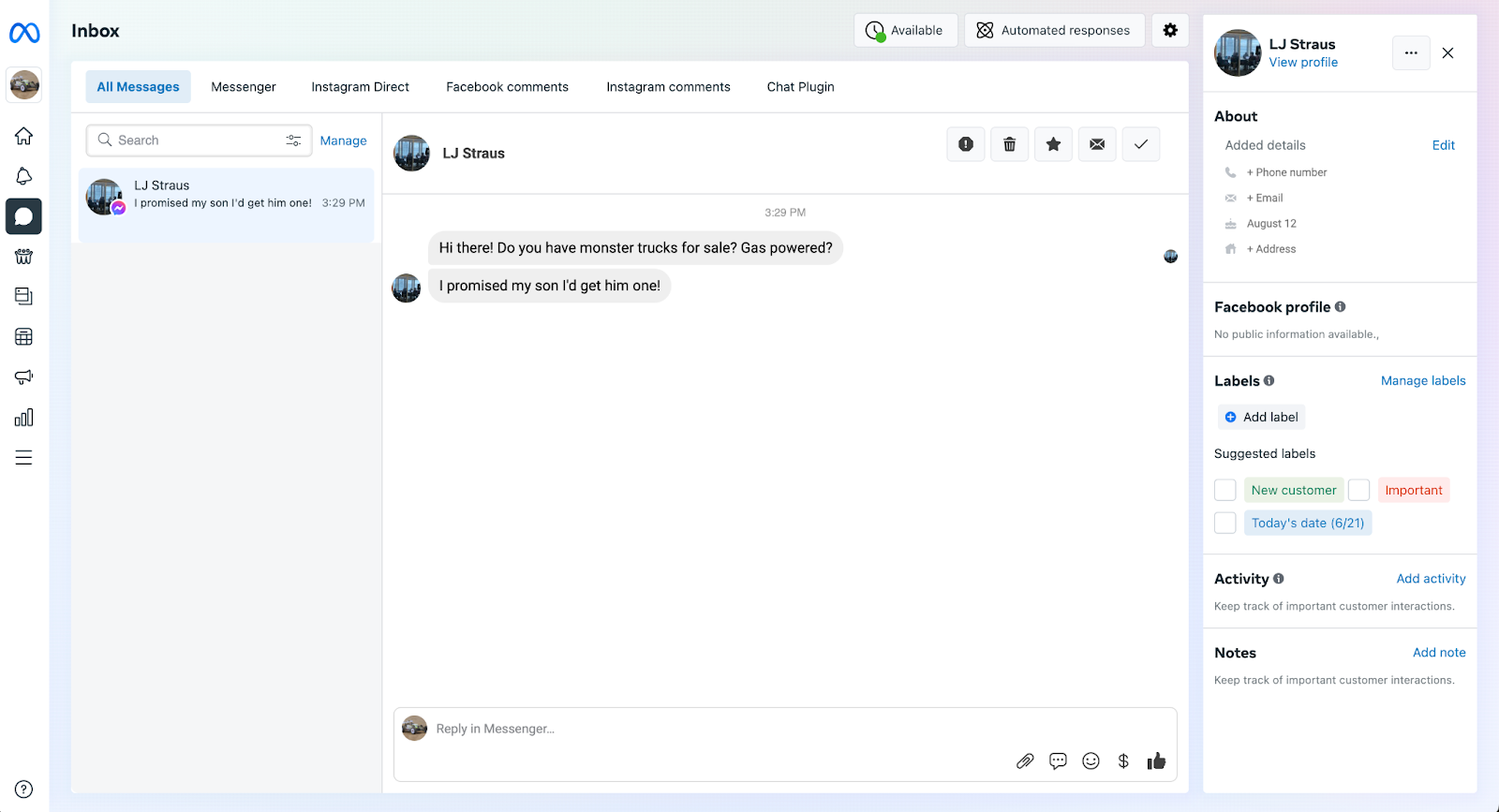
Task: Toggle the Available status button
Action: point(906,30)
